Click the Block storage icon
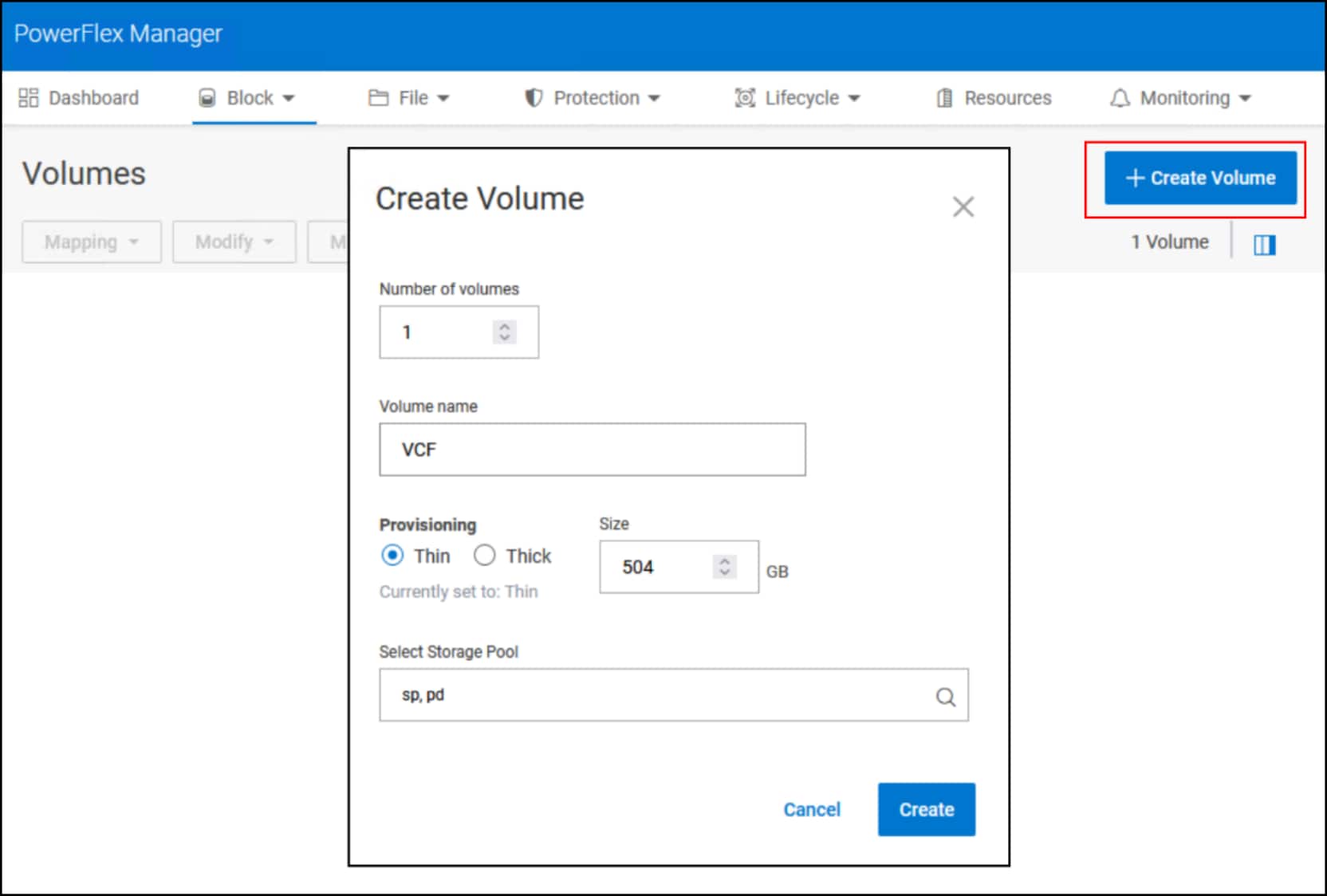Screen dimensions: 1327x896 207,97
